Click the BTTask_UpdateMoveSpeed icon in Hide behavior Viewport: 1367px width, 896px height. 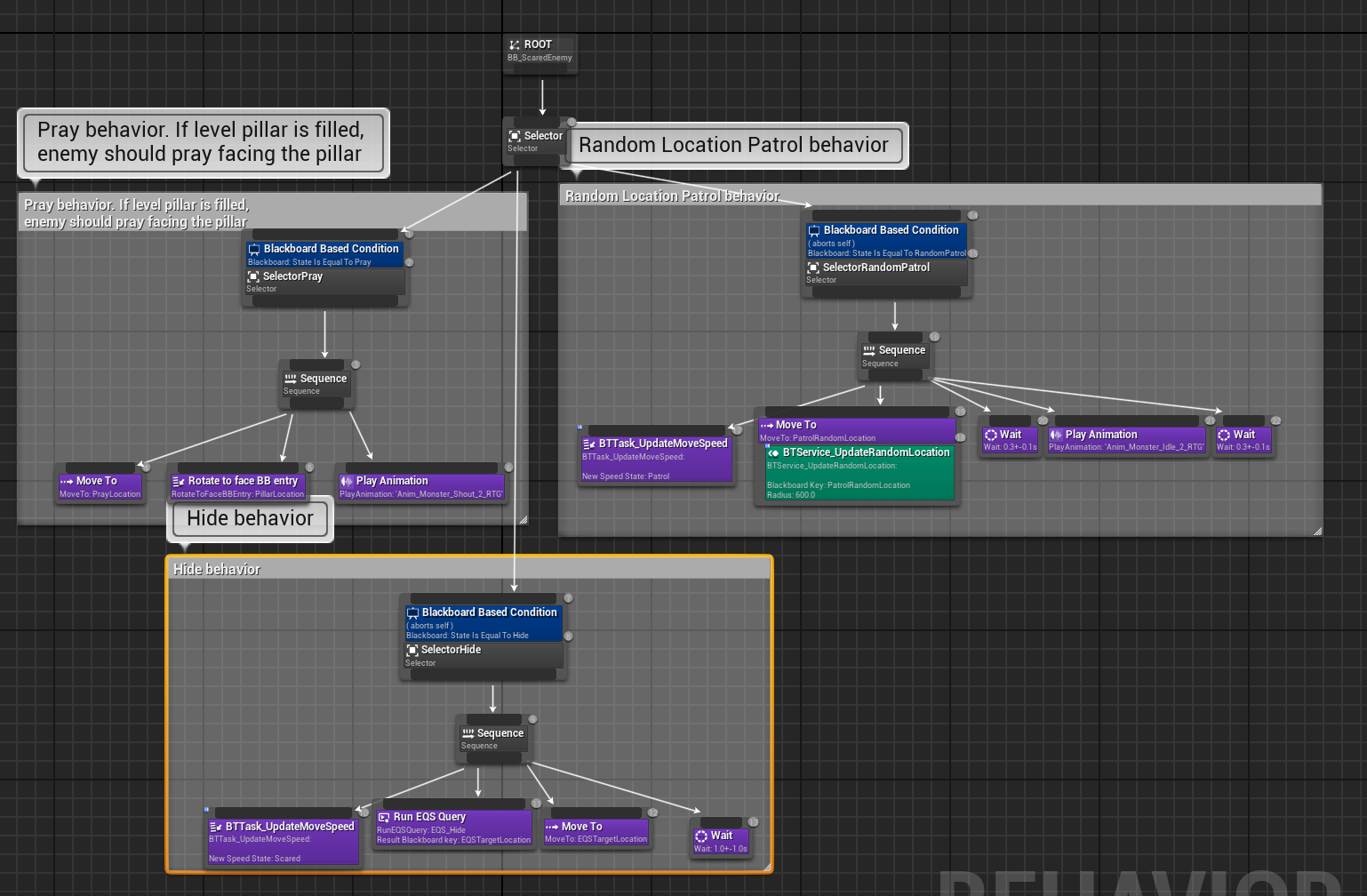tap(216, 826)
